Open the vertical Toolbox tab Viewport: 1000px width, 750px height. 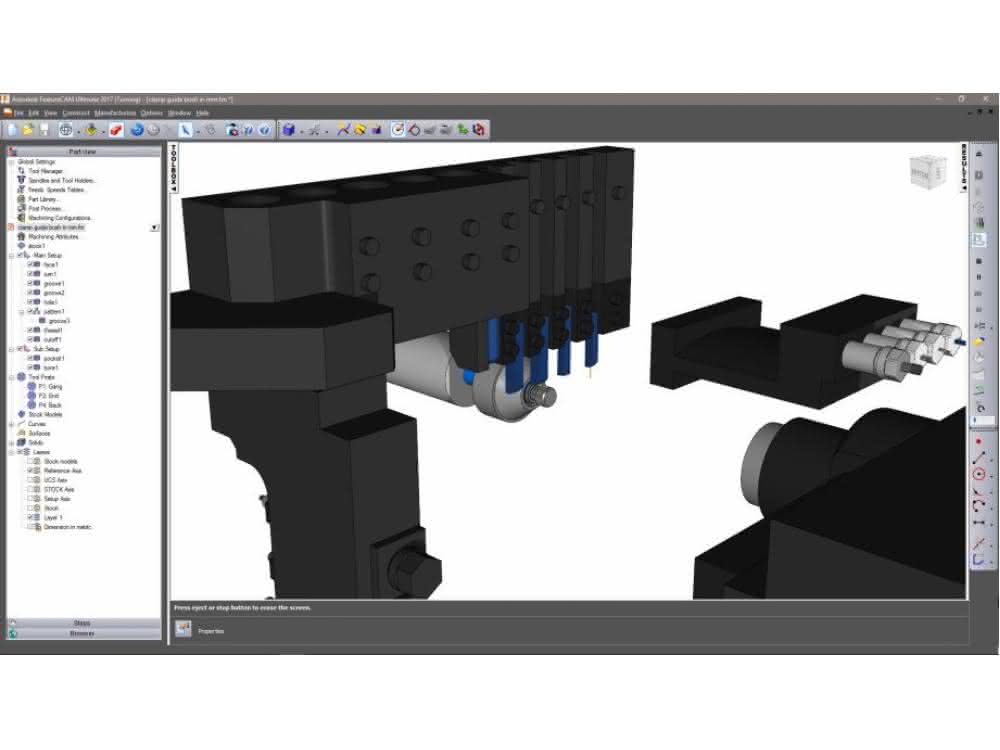point(173,168)
